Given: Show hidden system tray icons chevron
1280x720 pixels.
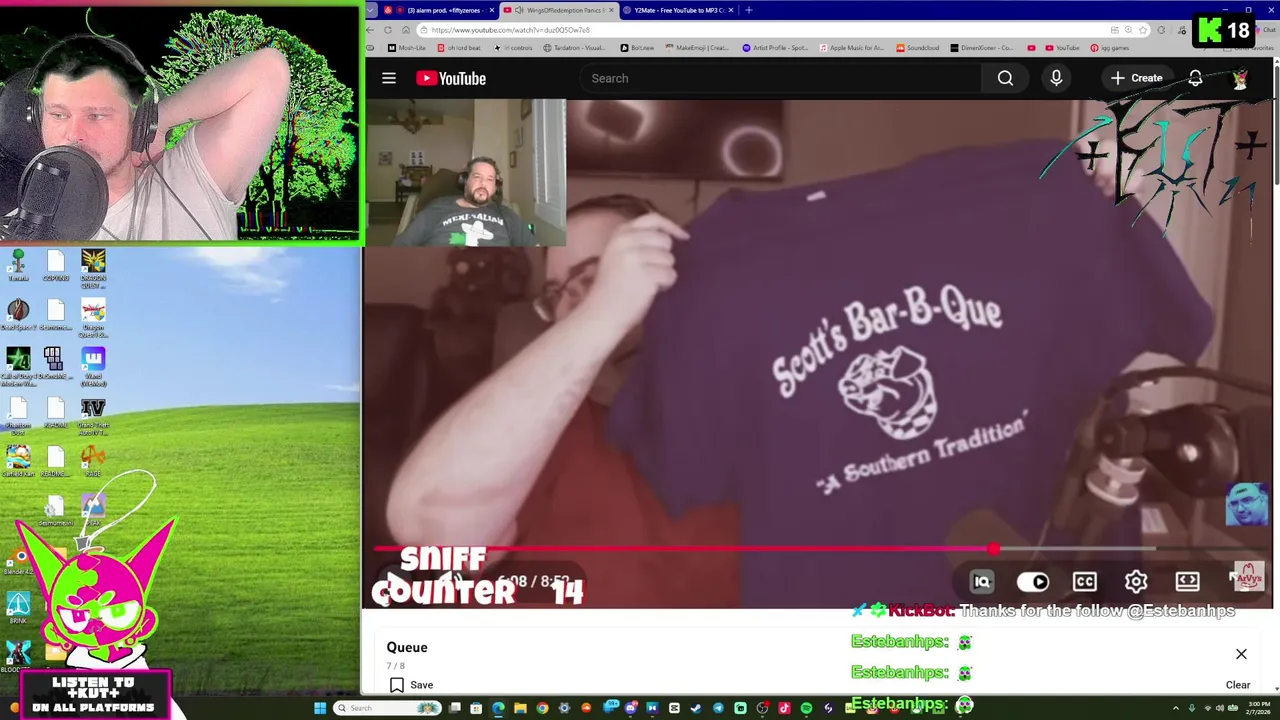Looking at the screenshot, I should (1176, 708).
